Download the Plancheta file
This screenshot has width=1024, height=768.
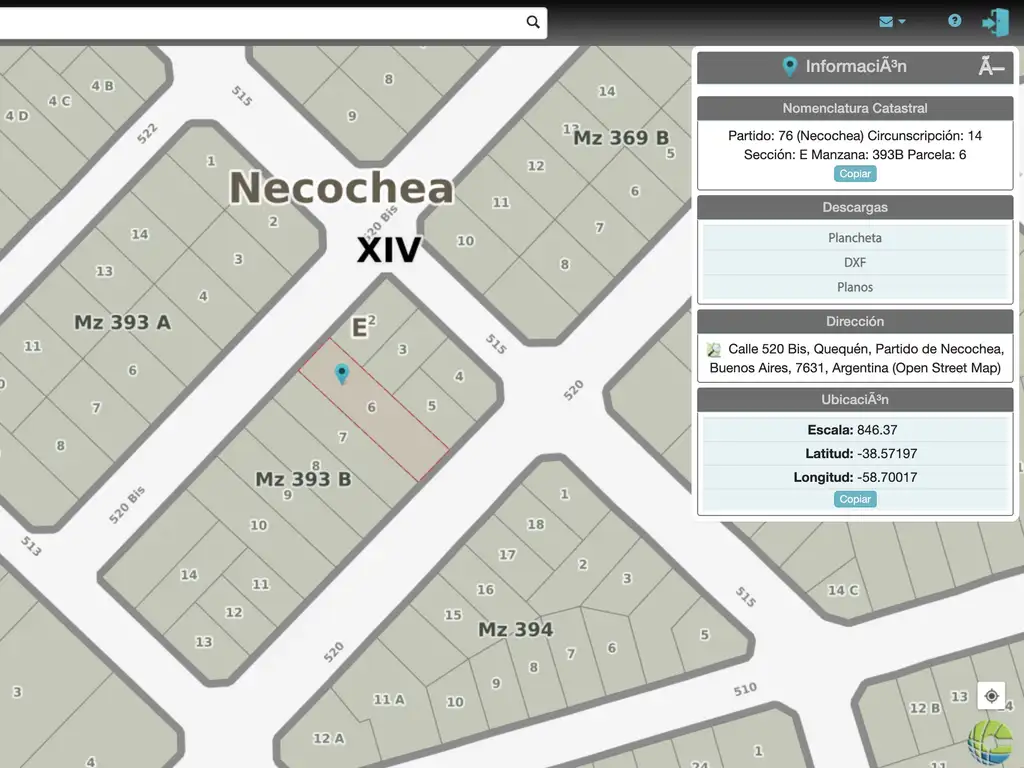(x=855, y=238)
